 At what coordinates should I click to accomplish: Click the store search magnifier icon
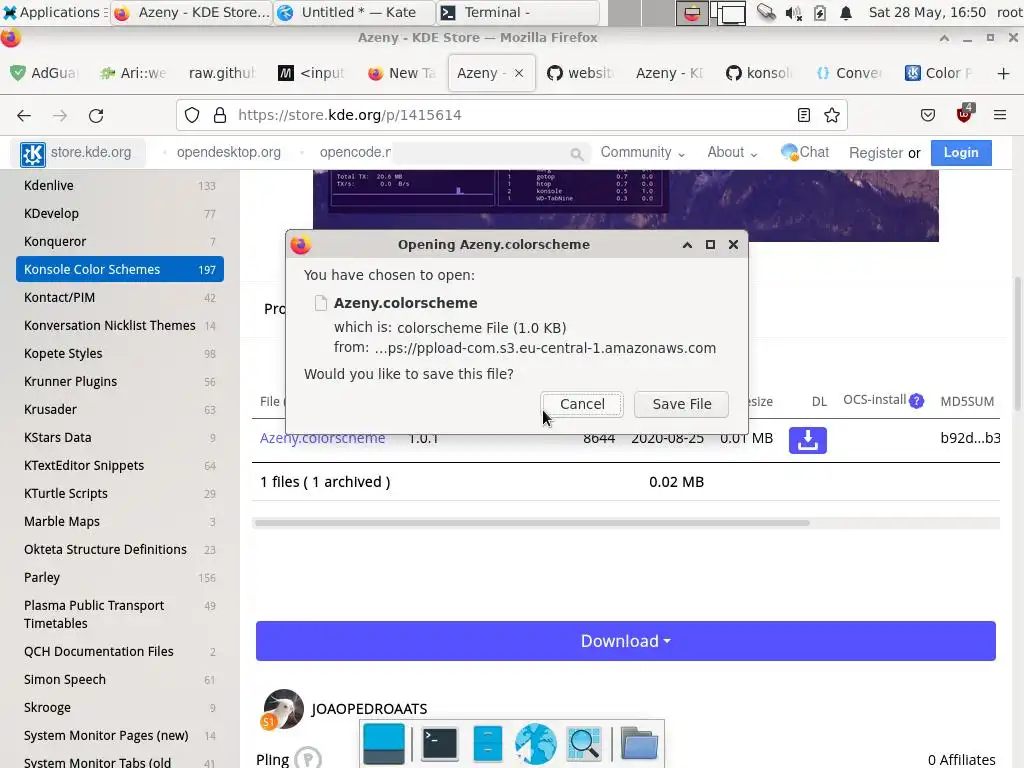tap(577, 154)
